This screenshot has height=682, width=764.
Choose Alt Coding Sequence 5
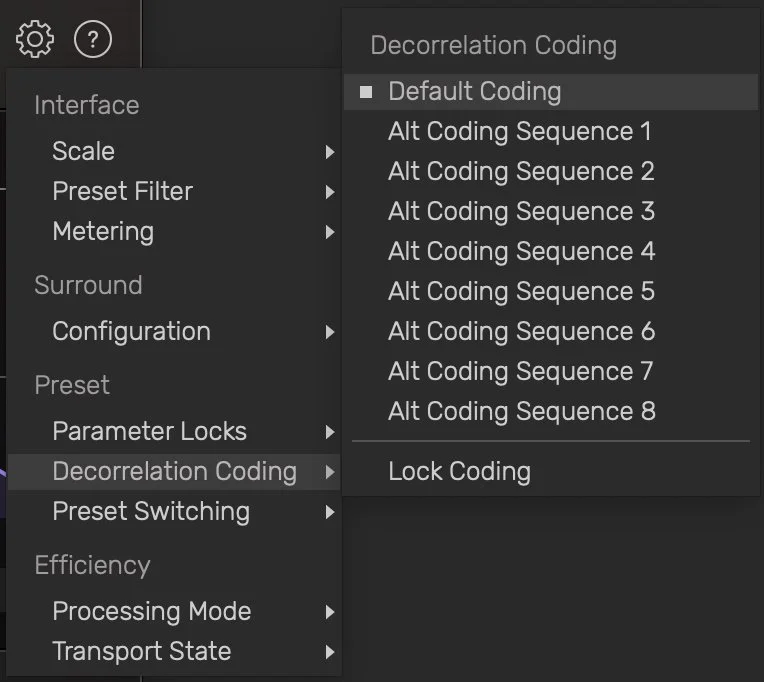(x=521, y=292)
